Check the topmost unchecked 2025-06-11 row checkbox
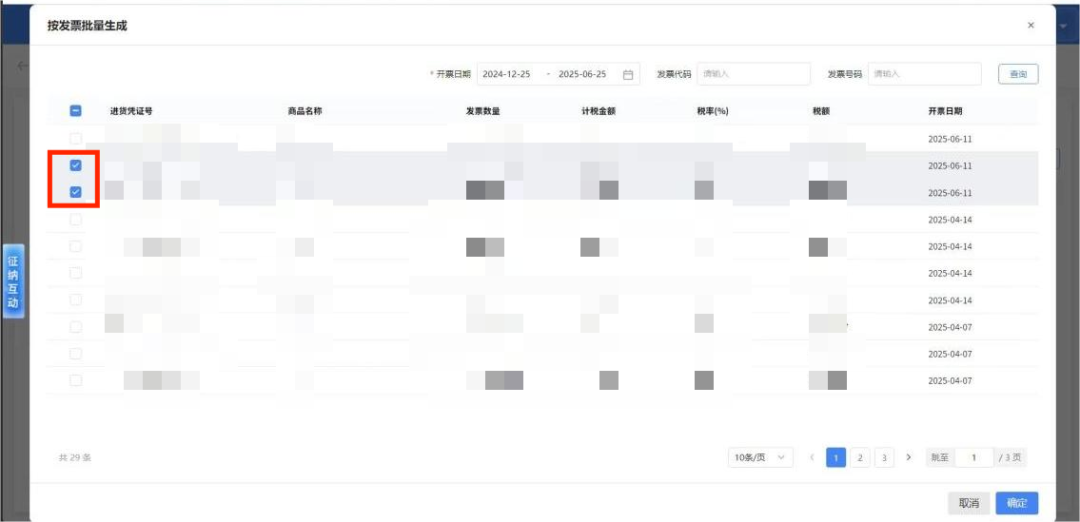Image resolution: width=1080 pixels, height=522 pixels. [75, 138]
